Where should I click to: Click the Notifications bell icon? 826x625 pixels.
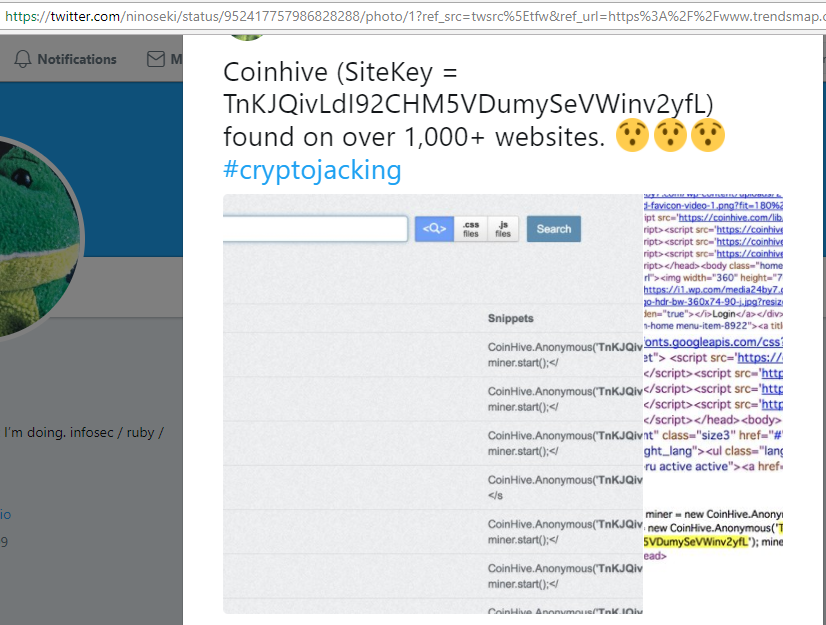click(23, 59)
